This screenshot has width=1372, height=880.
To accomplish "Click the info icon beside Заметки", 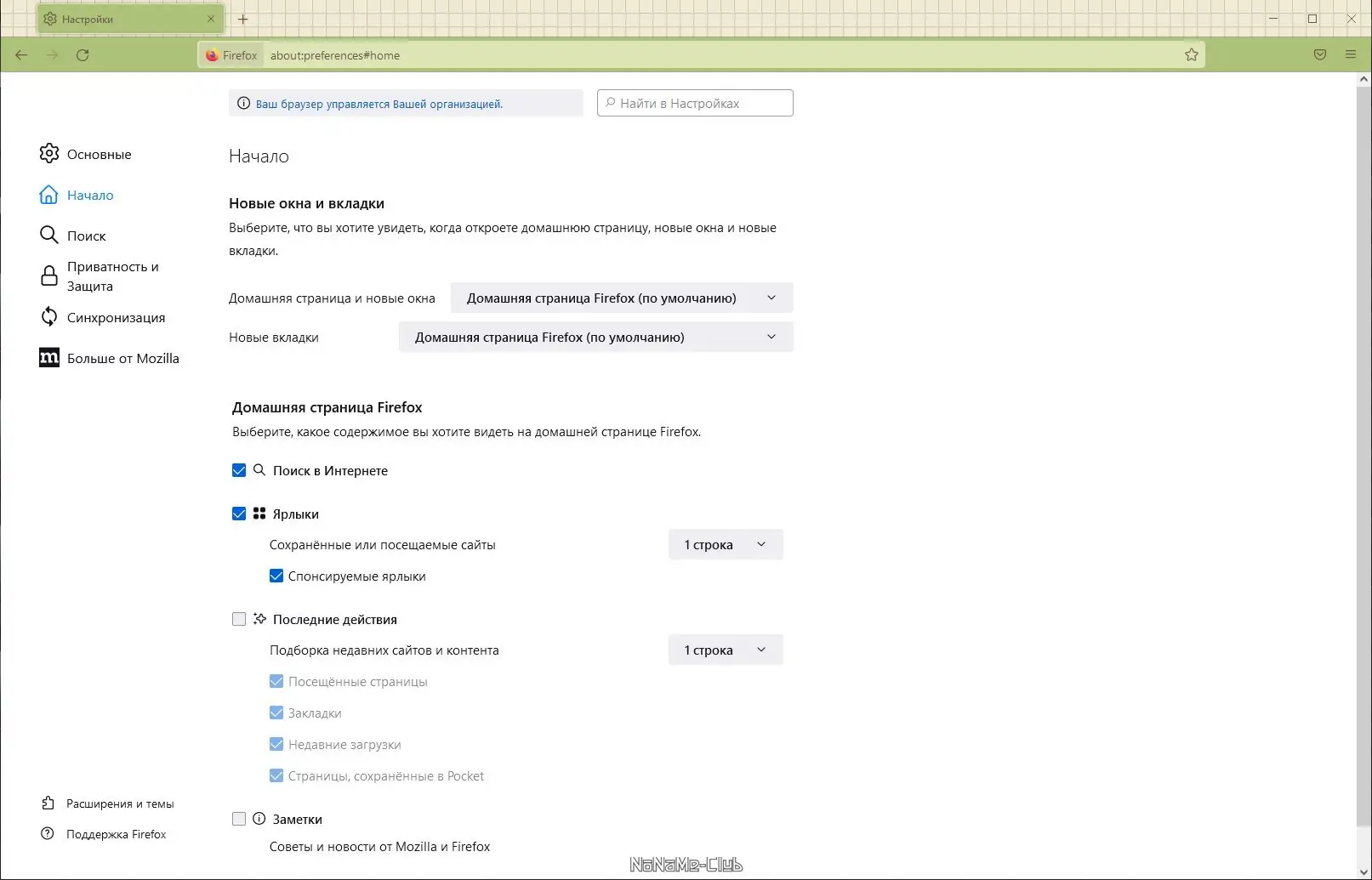I will coord(259,819).
